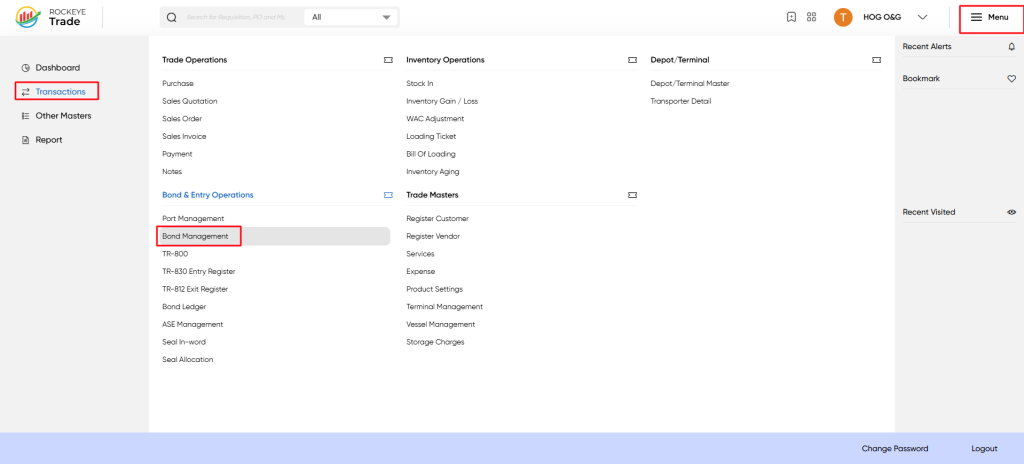
Task: Open Stock In
Action: 420,84
